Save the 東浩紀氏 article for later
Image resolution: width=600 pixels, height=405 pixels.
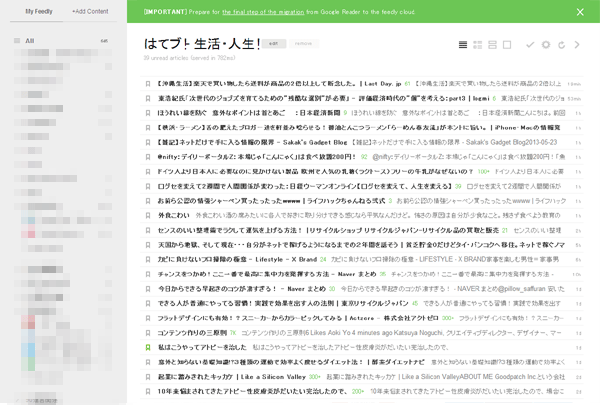coord(148,98)
